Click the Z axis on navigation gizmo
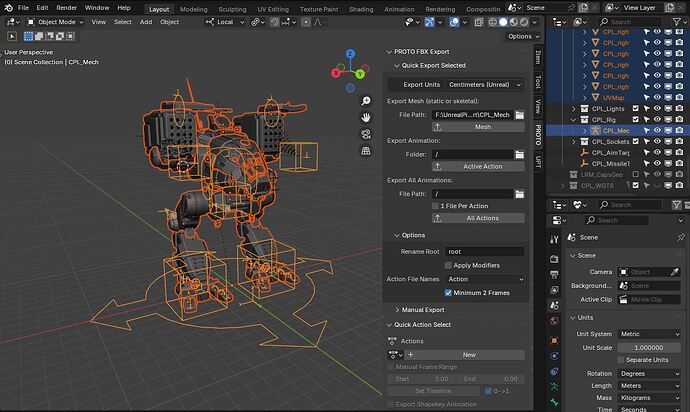The width and height of the screenshot is (690, 412). pos(350,54)
